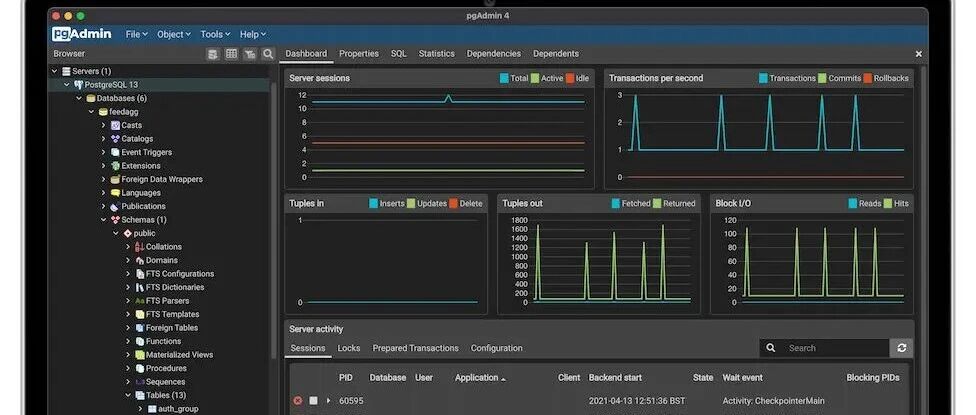The width and height of the screenshot is (976, 415).
Task: Click the feedagg database icon
Action: (x=103, y=112)
